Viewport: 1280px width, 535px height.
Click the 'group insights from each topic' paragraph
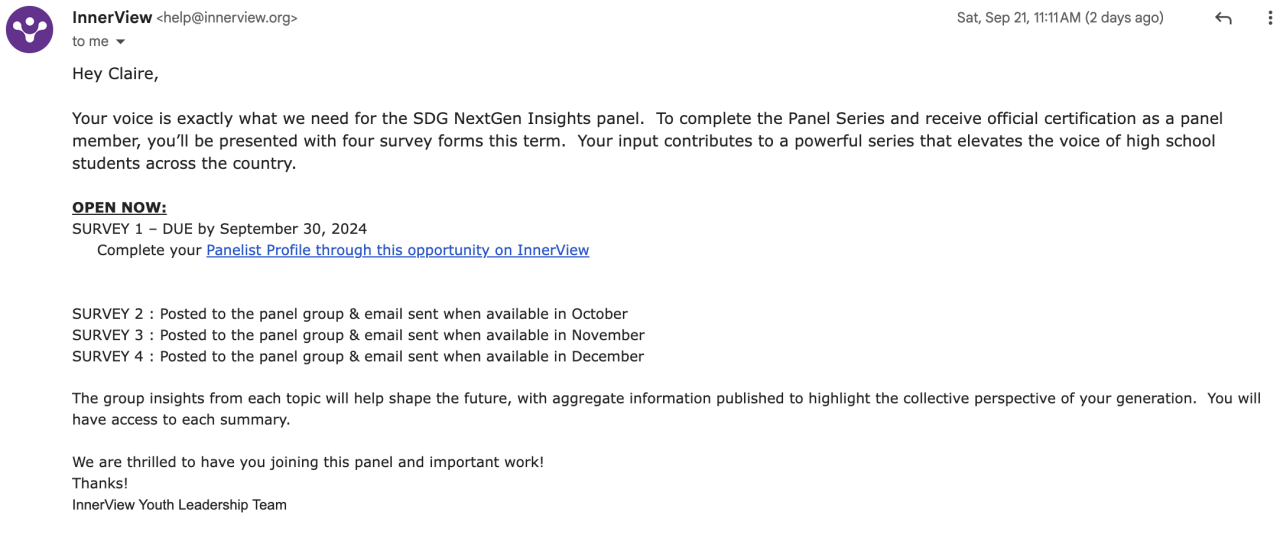640,408
